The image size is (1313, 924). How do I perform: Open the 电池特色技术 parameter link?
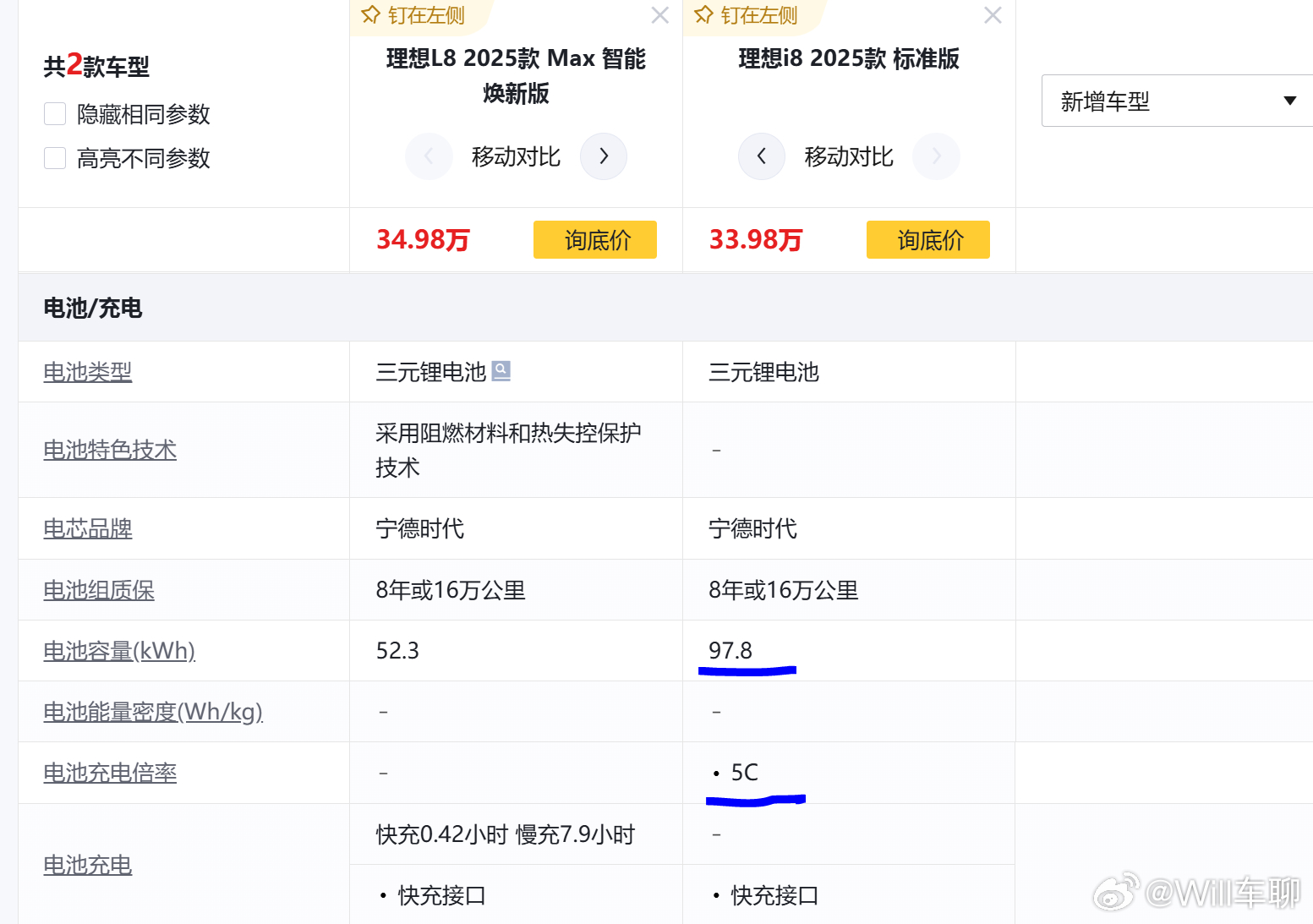(110, 450)
